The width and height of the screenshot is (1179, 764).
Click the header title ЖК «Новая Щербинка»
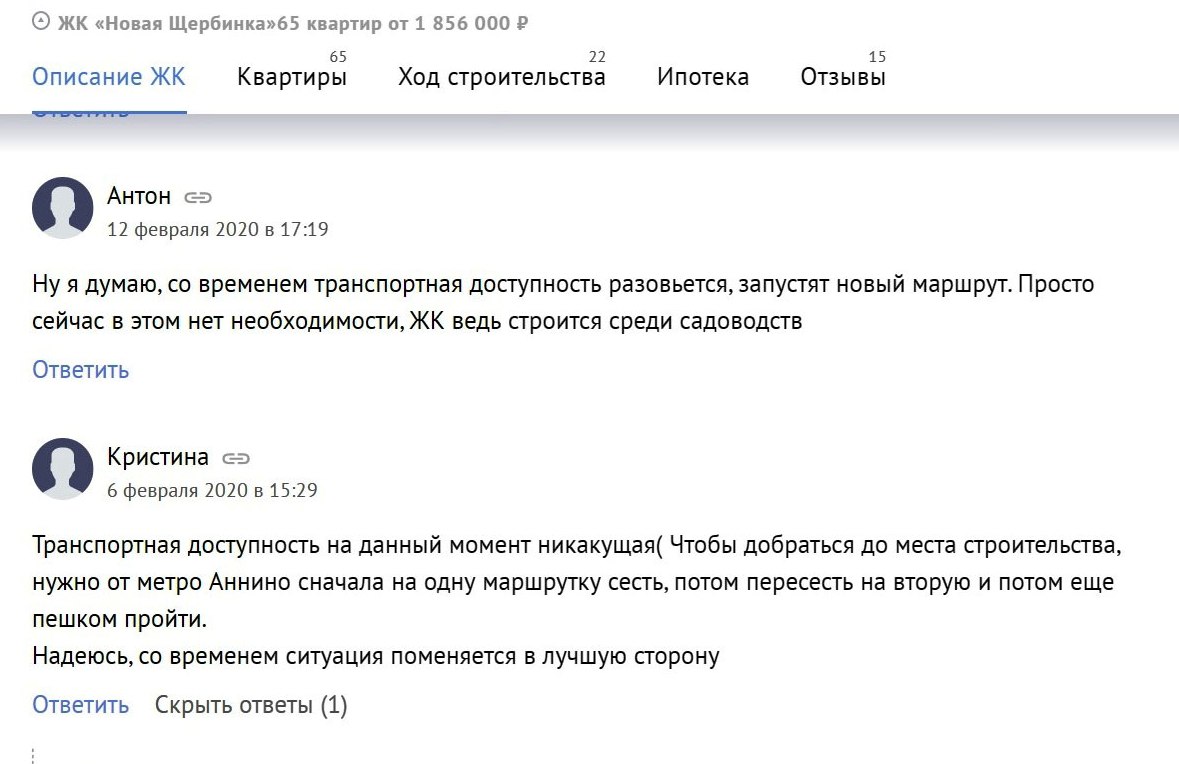click(168, 23)
